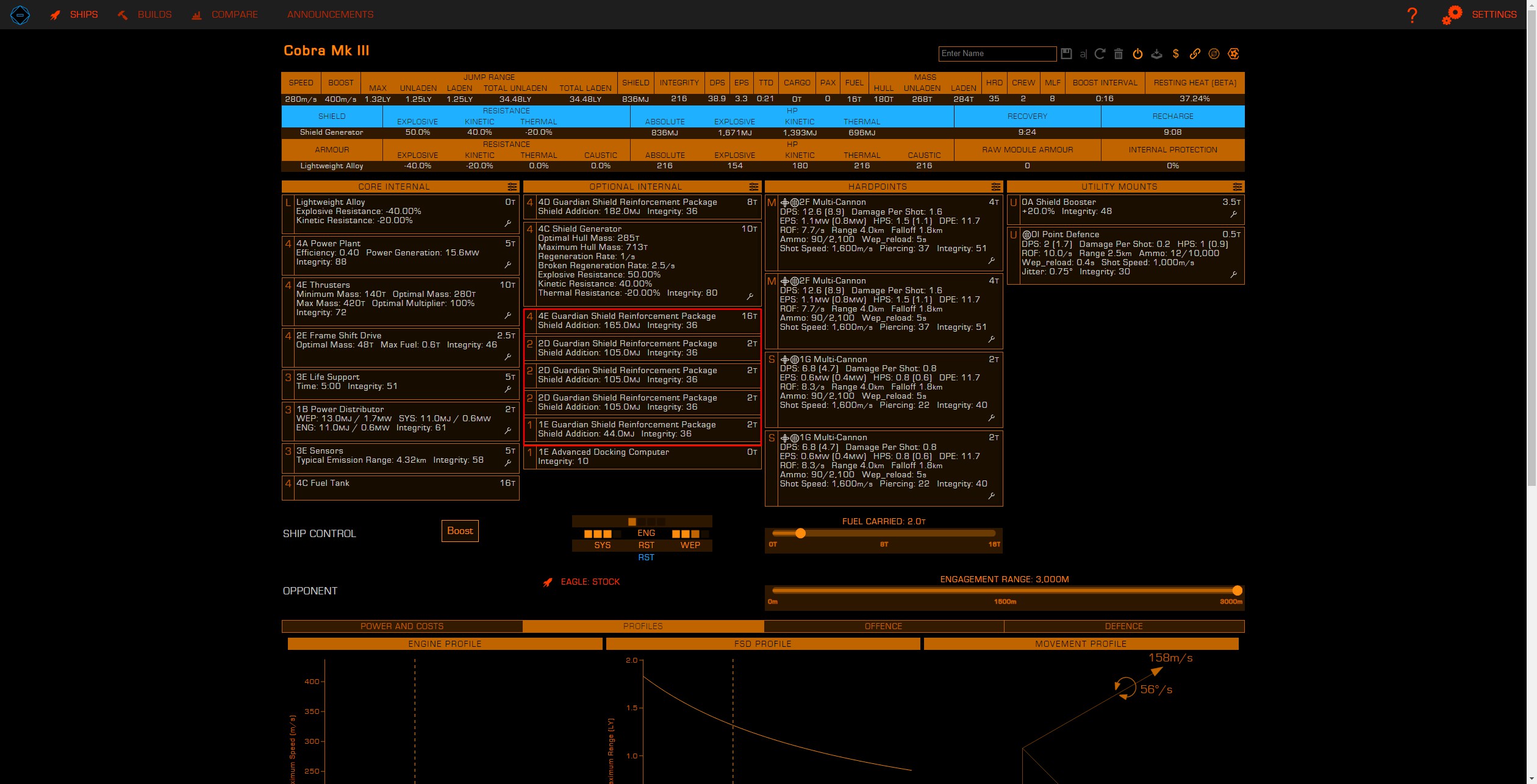Open the 1E Guardian Shield Reinforcement slot
Screen dimensions: 1537x784
(642, 429)
